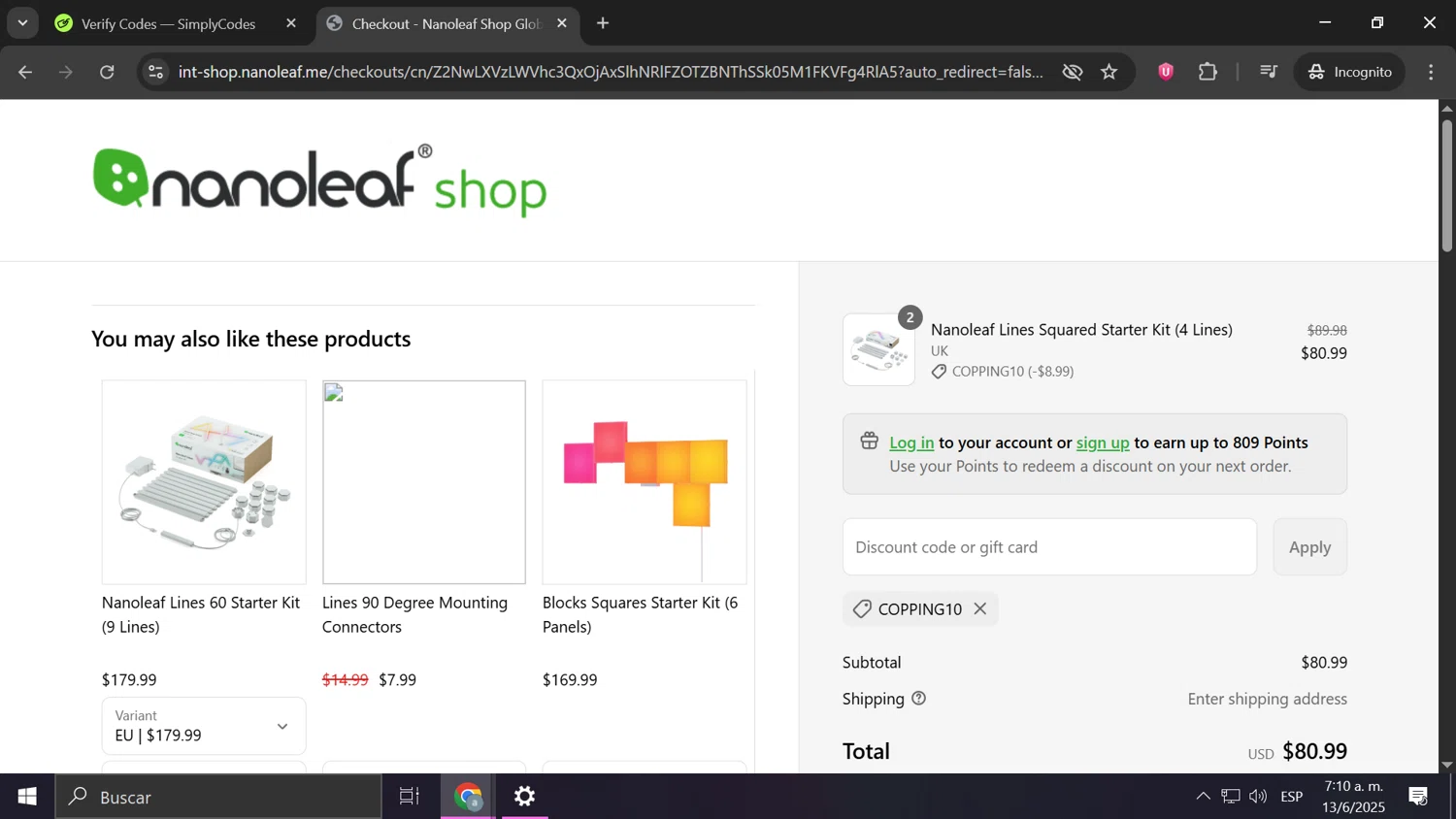
Task: Switch to Verify Codes SimplyCodes tab
Action: pos(168,23)
